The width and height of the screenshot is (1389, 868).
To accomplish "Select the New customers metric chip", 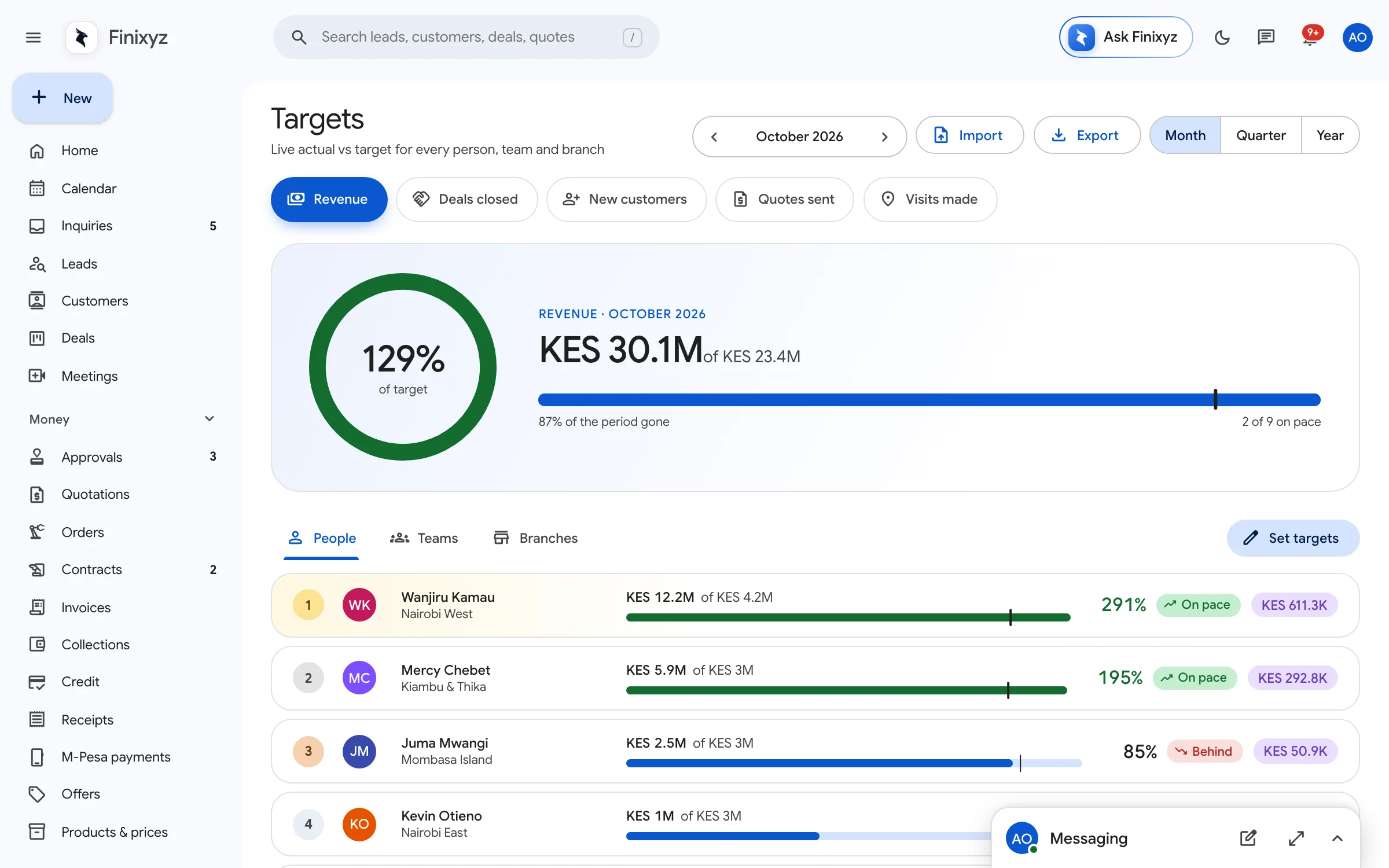I will point(626,199).
